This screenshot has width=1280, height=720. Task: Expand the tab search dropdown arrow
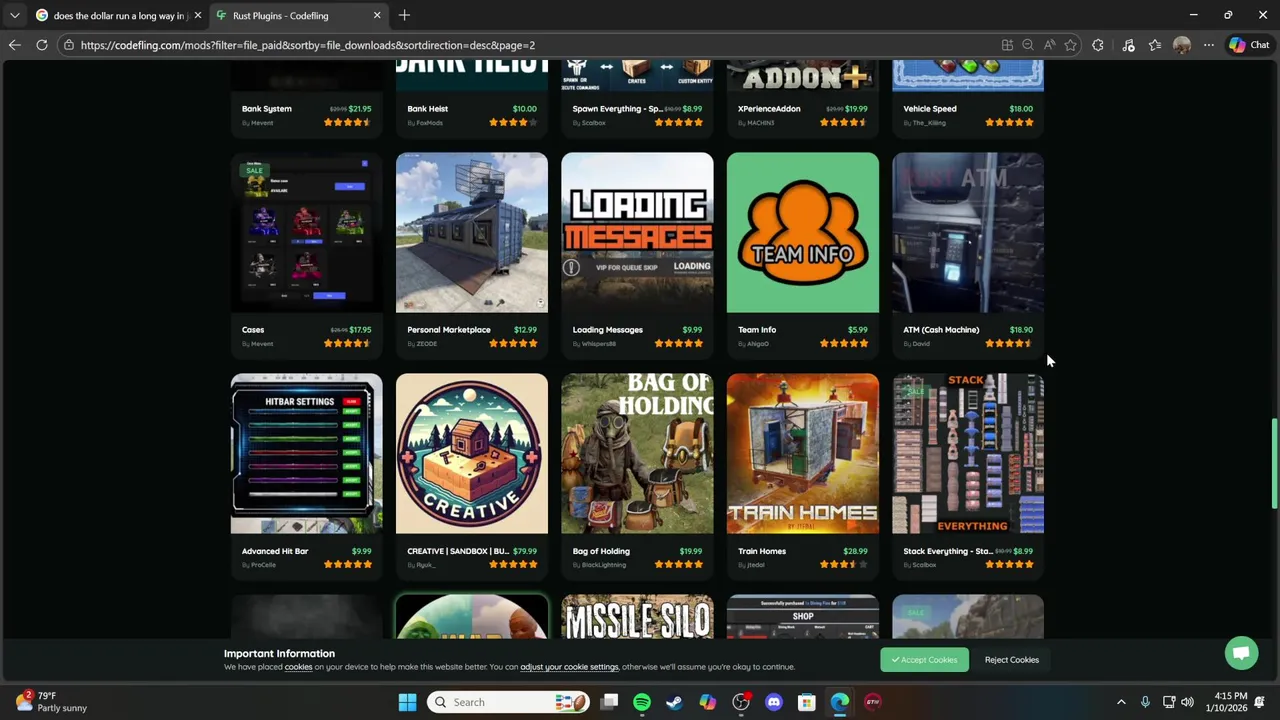(14, 15)
